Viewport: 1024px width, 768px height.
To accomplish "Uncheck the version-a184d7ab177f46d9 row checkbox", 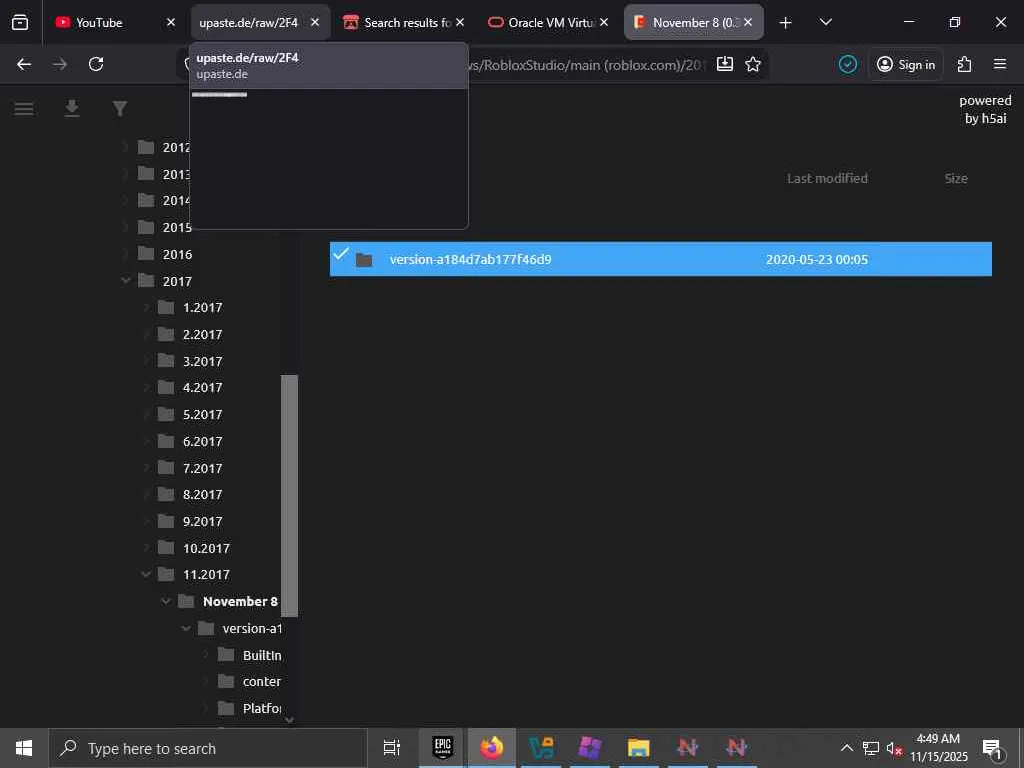I will (340, 253).
